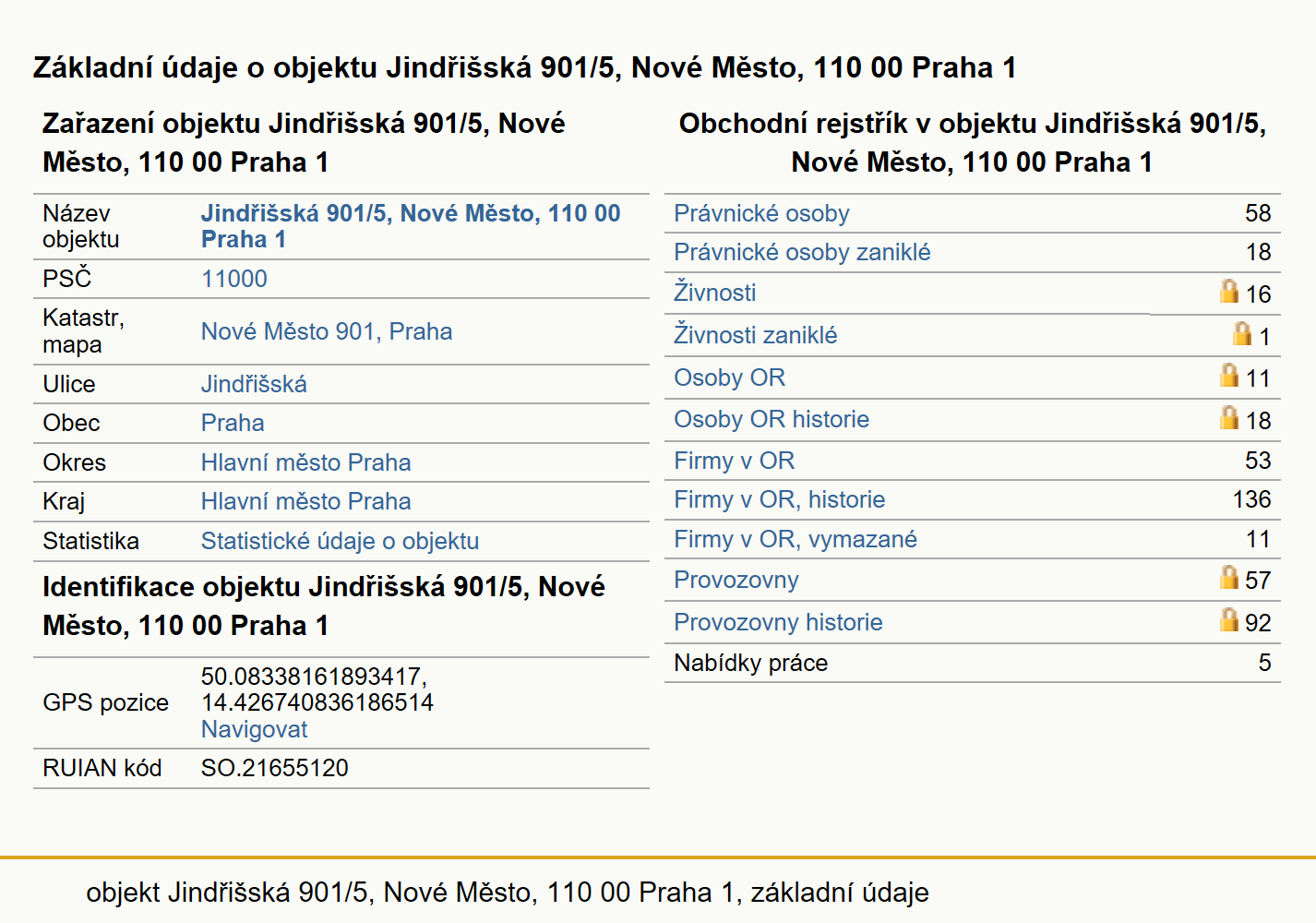The height and width of the screenshot is (923, 1316).
Task: Click lock icon in Osoby OR historie row
Action: click(1228, 417)
